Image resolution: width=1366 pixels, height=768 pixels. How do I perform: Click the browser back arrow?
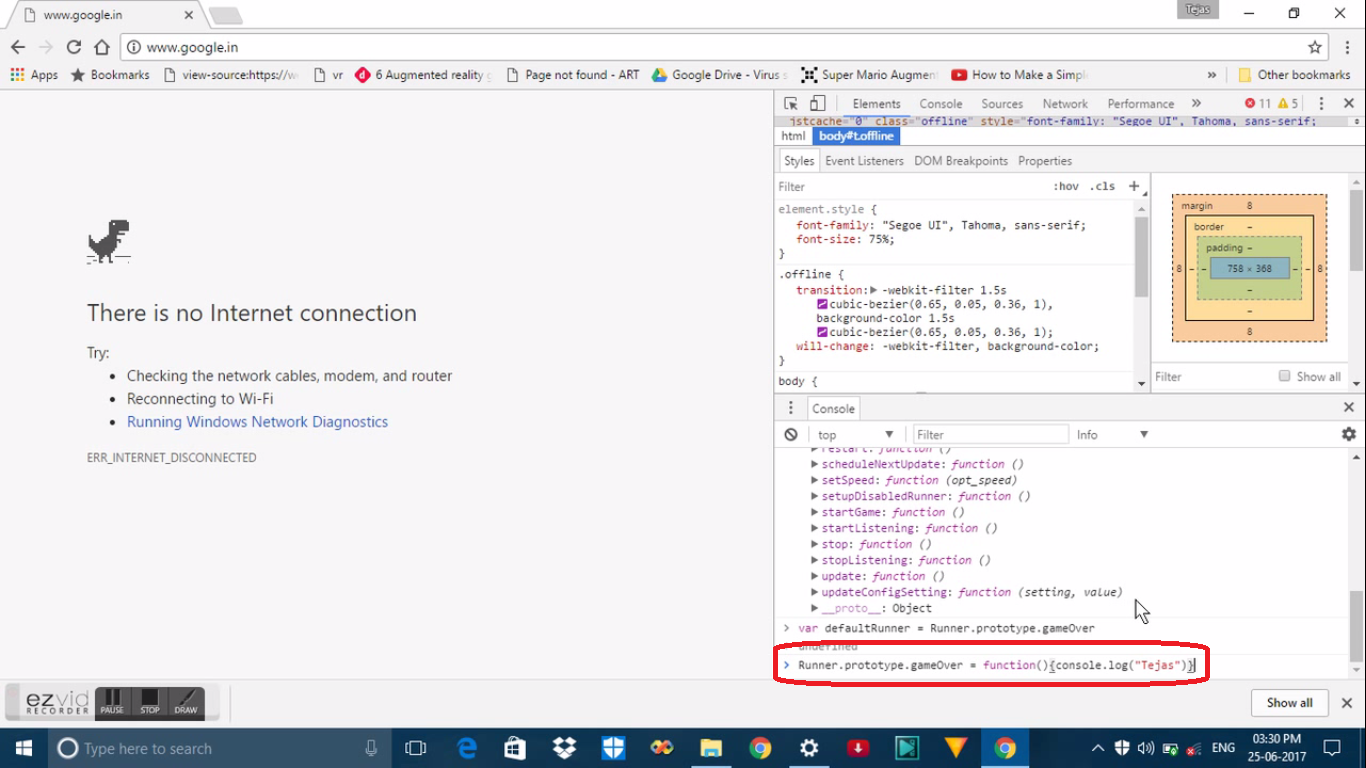click(18, 47)
